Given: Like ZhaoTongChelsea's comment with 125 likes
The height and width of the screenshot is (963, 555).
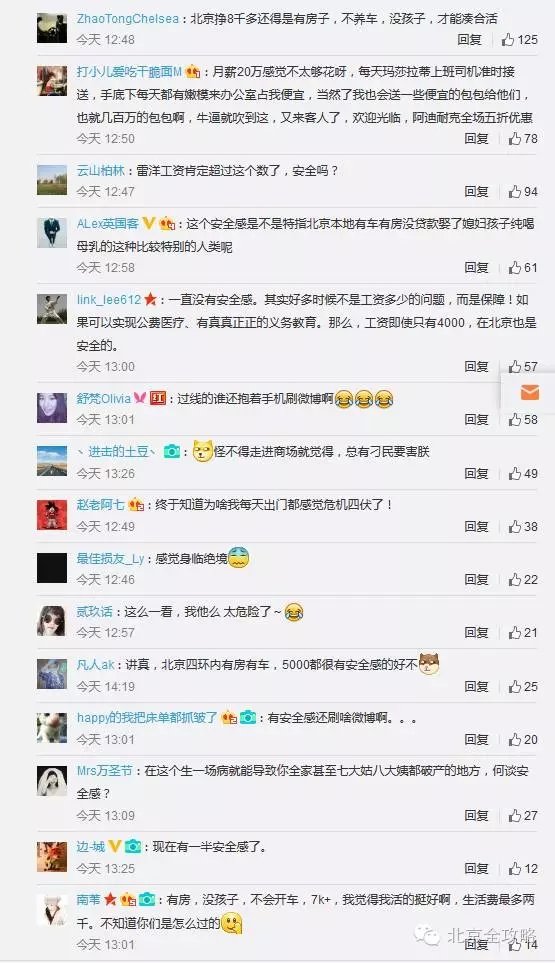Looking at the screenshot, I should (x=508, y=40).
